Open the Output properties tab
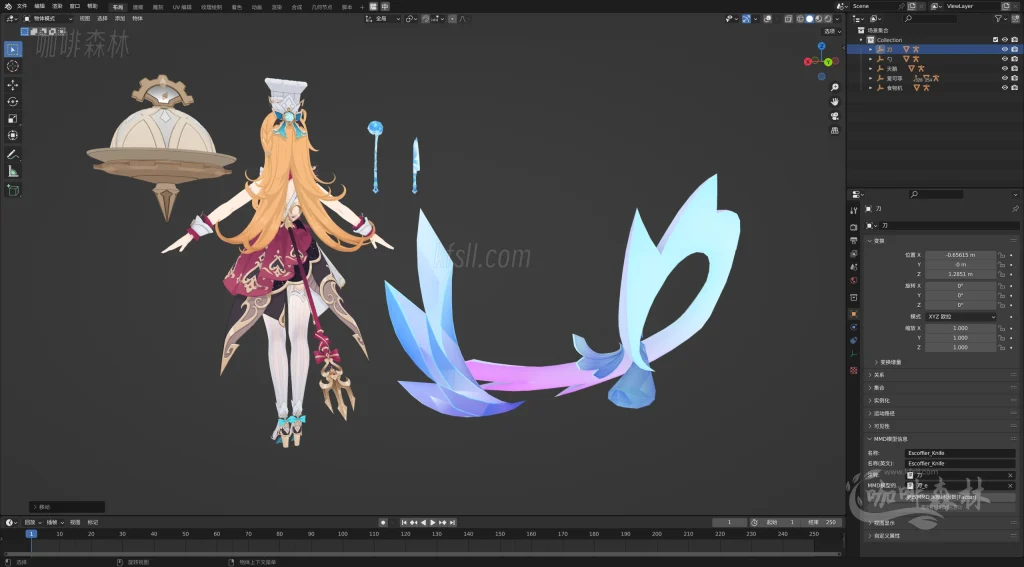Screen dimensions: 1024x567 [854, 240]
